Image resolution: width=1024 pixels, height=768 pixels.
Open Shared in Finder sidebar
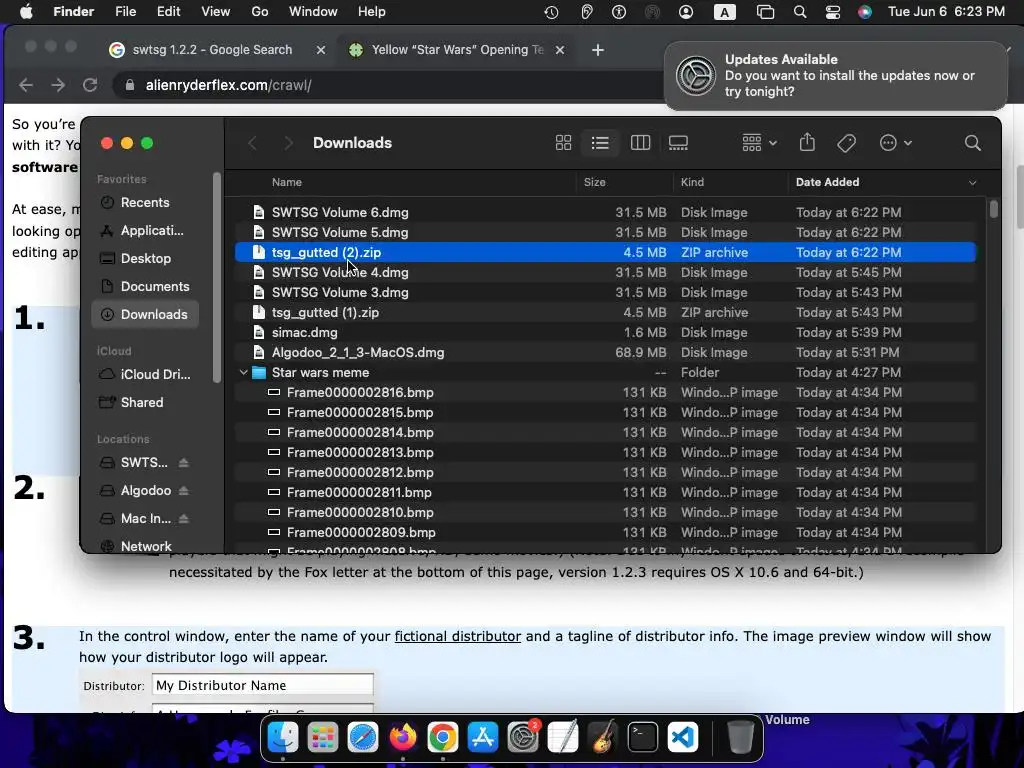click(145, 403)
